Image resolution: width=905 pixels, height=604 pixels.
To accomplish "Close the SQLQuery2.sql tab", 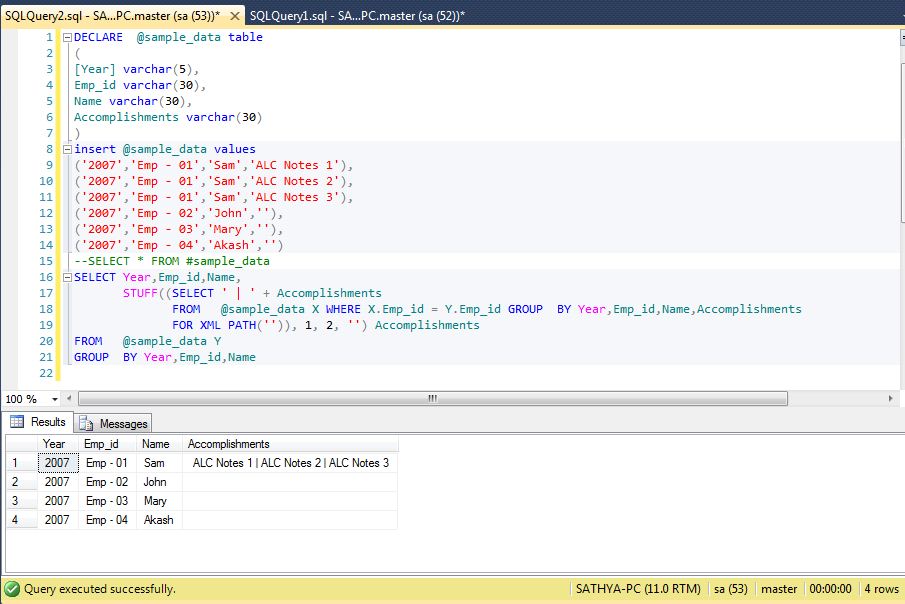I will pos(234,16).
